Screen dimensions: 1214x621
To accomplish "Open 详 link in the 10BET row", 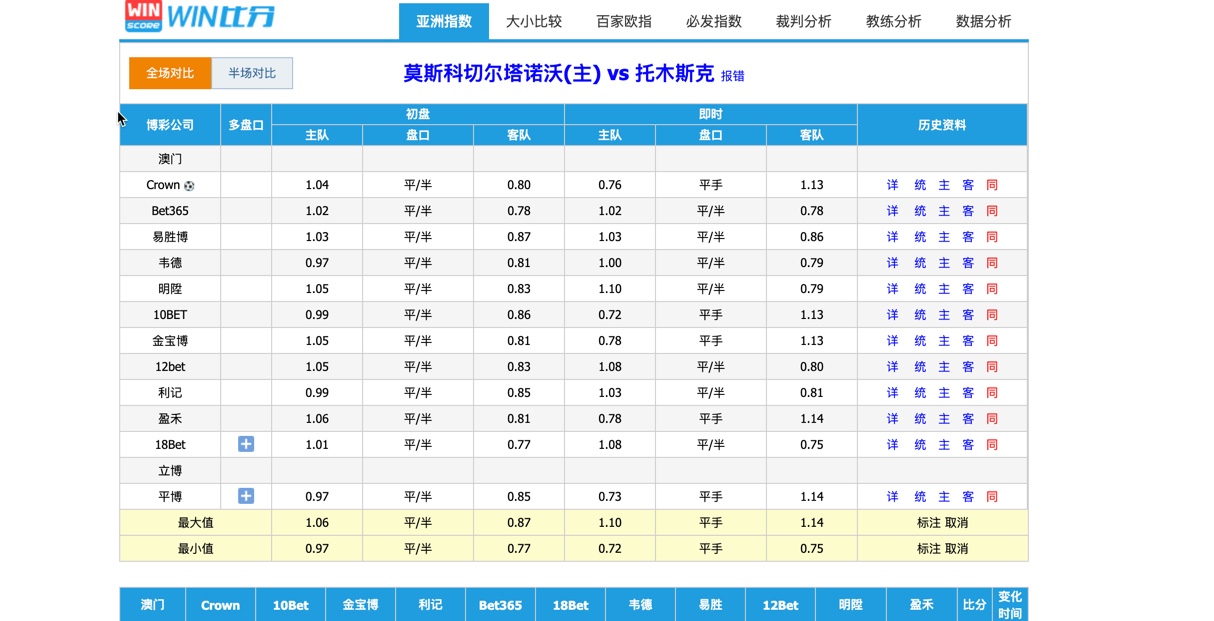I will 893,315.
